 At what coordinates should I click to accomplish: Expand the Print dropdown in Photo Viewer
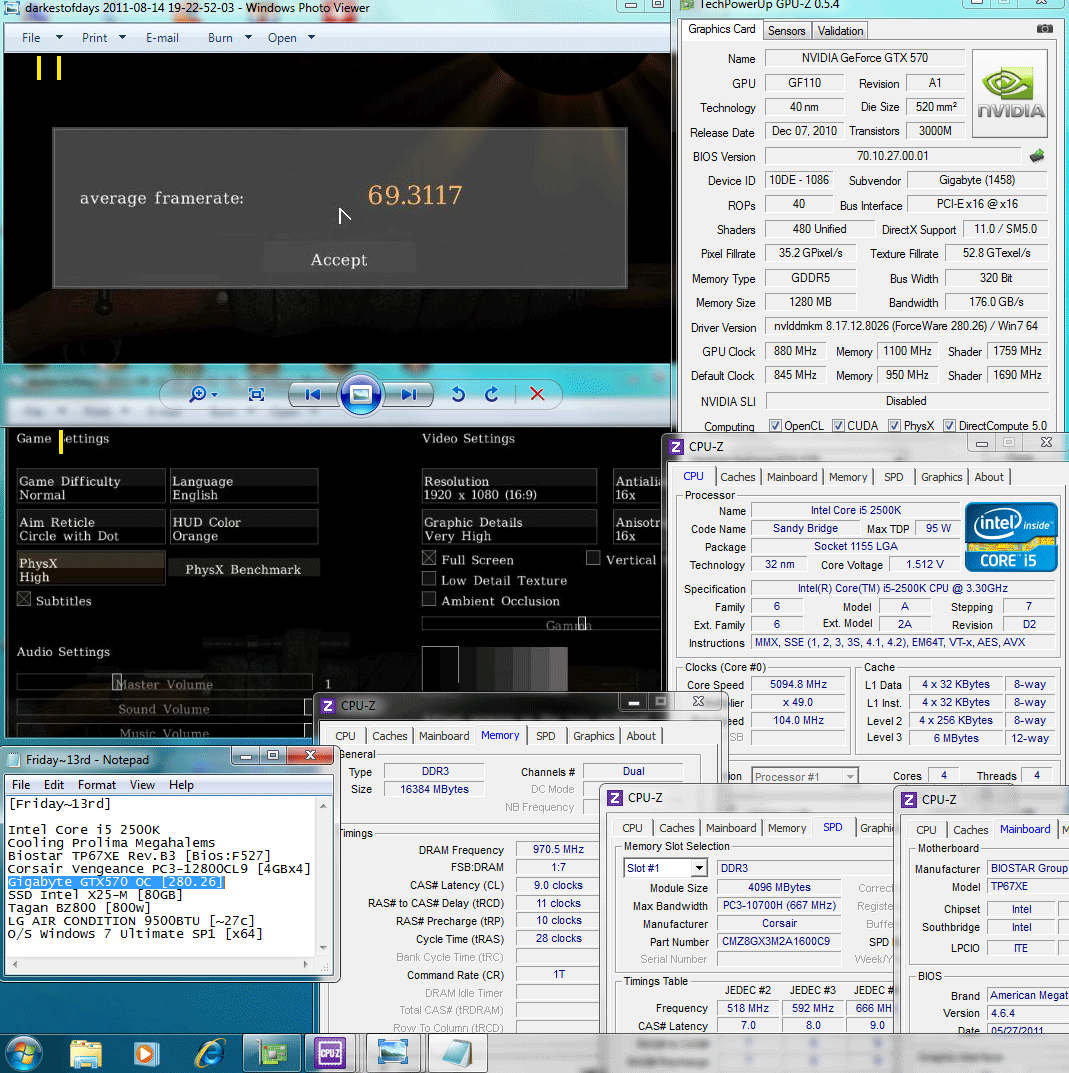pyautogui.click(x=123, y=38)
